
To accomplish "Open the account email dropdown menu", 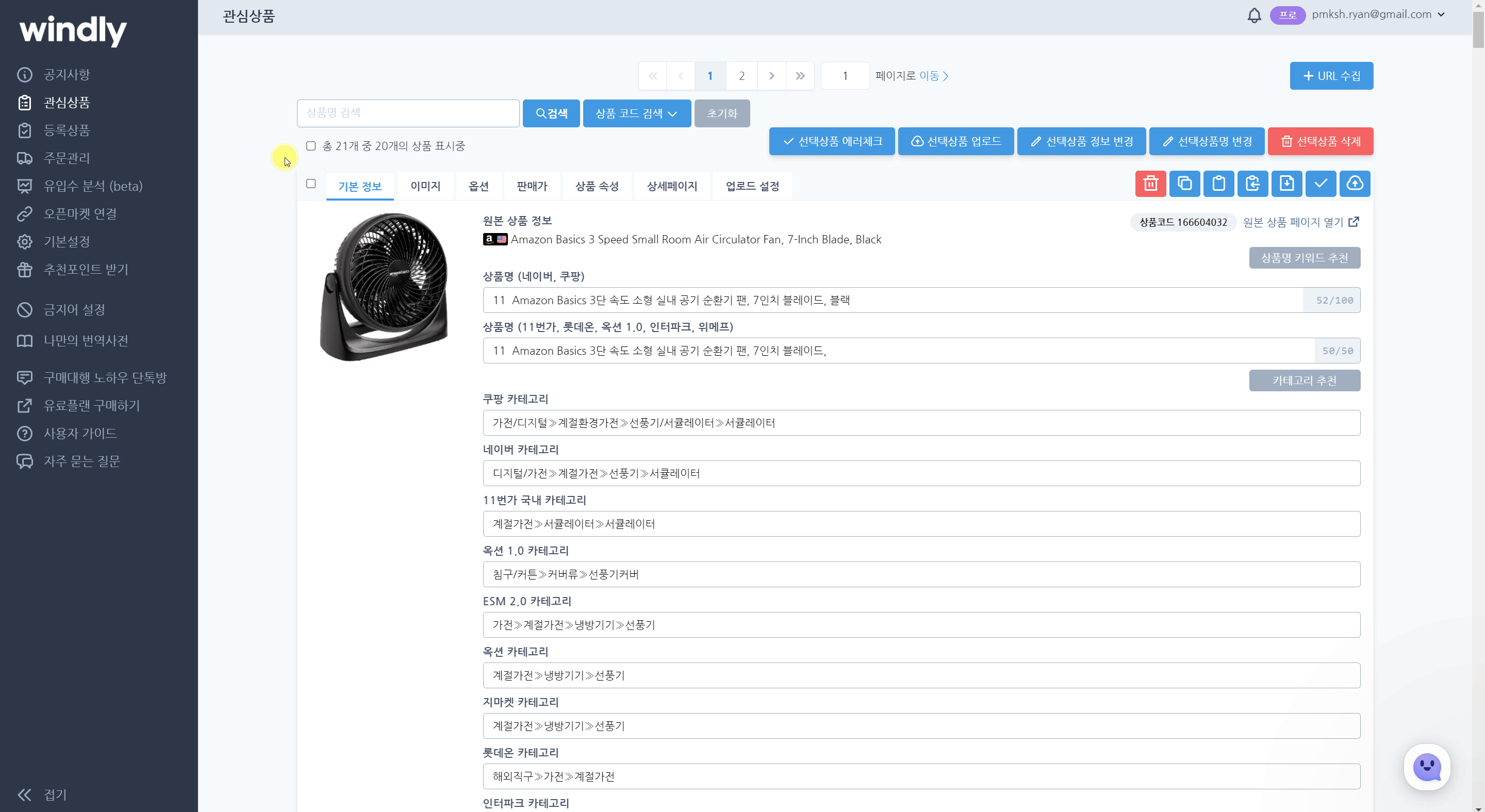I will tap(1378, 14).
